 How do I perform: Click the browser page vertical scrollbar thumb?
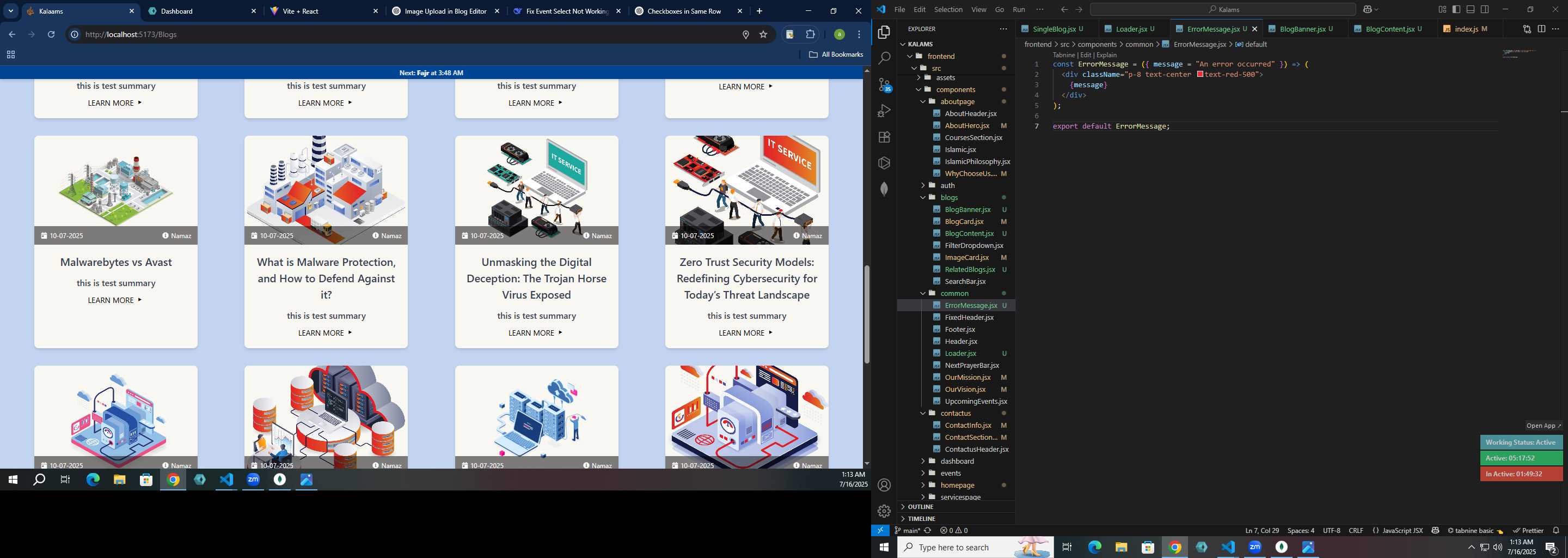tap(866, 314)
